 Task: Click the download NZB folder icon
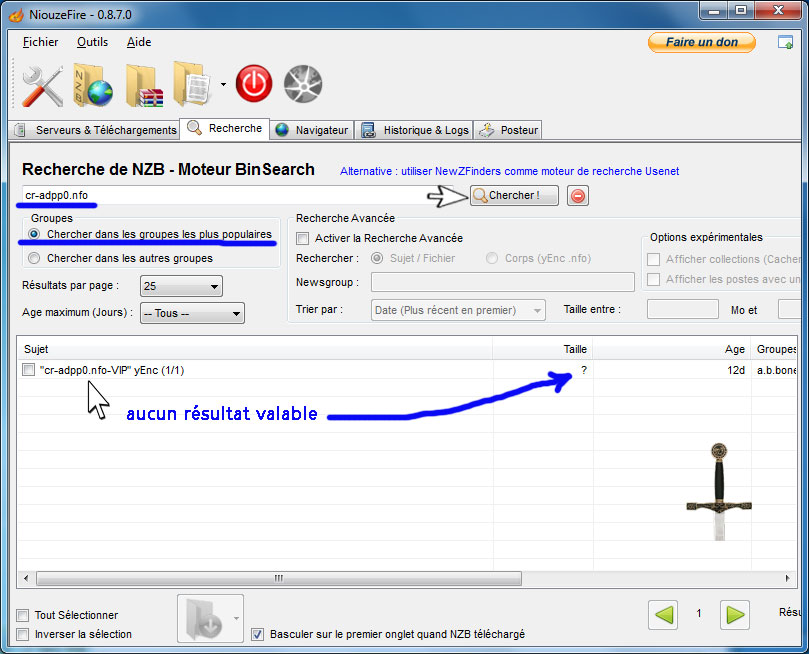point(204,619)
